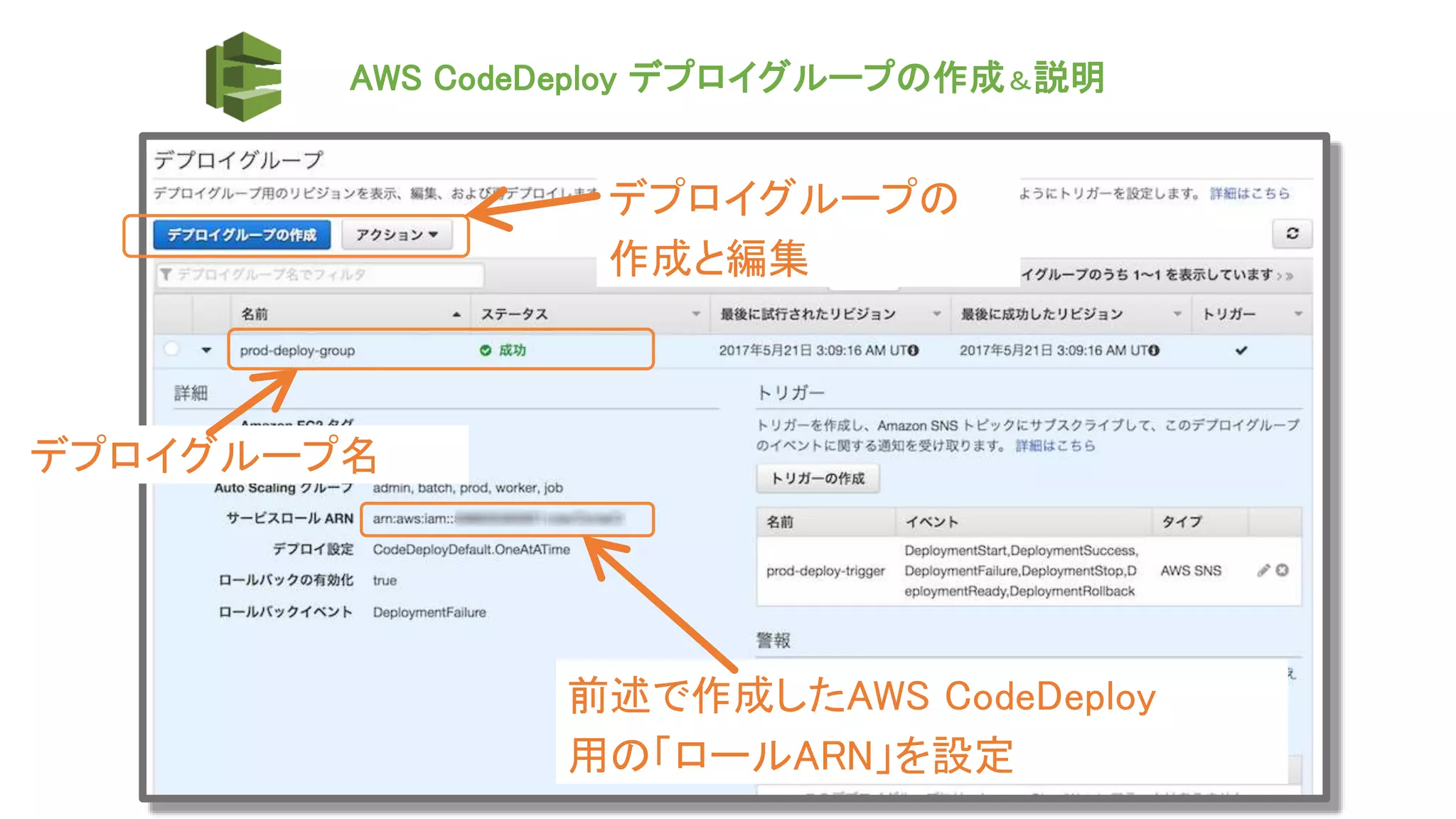Open 詳細はこちら link in trigger section
1456x819 pixels.
[1055, 446]
